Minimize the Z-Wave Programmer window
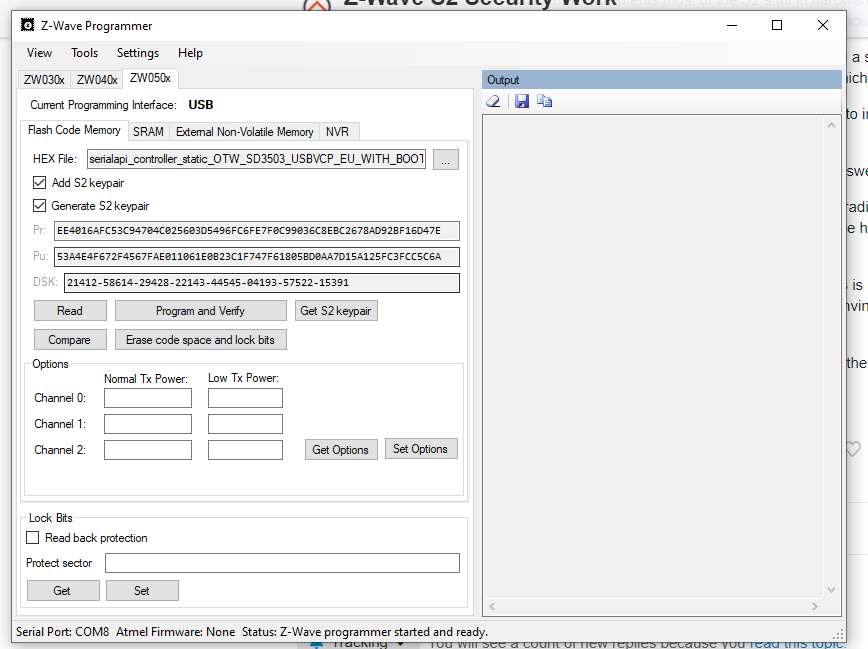 (732, 25)
